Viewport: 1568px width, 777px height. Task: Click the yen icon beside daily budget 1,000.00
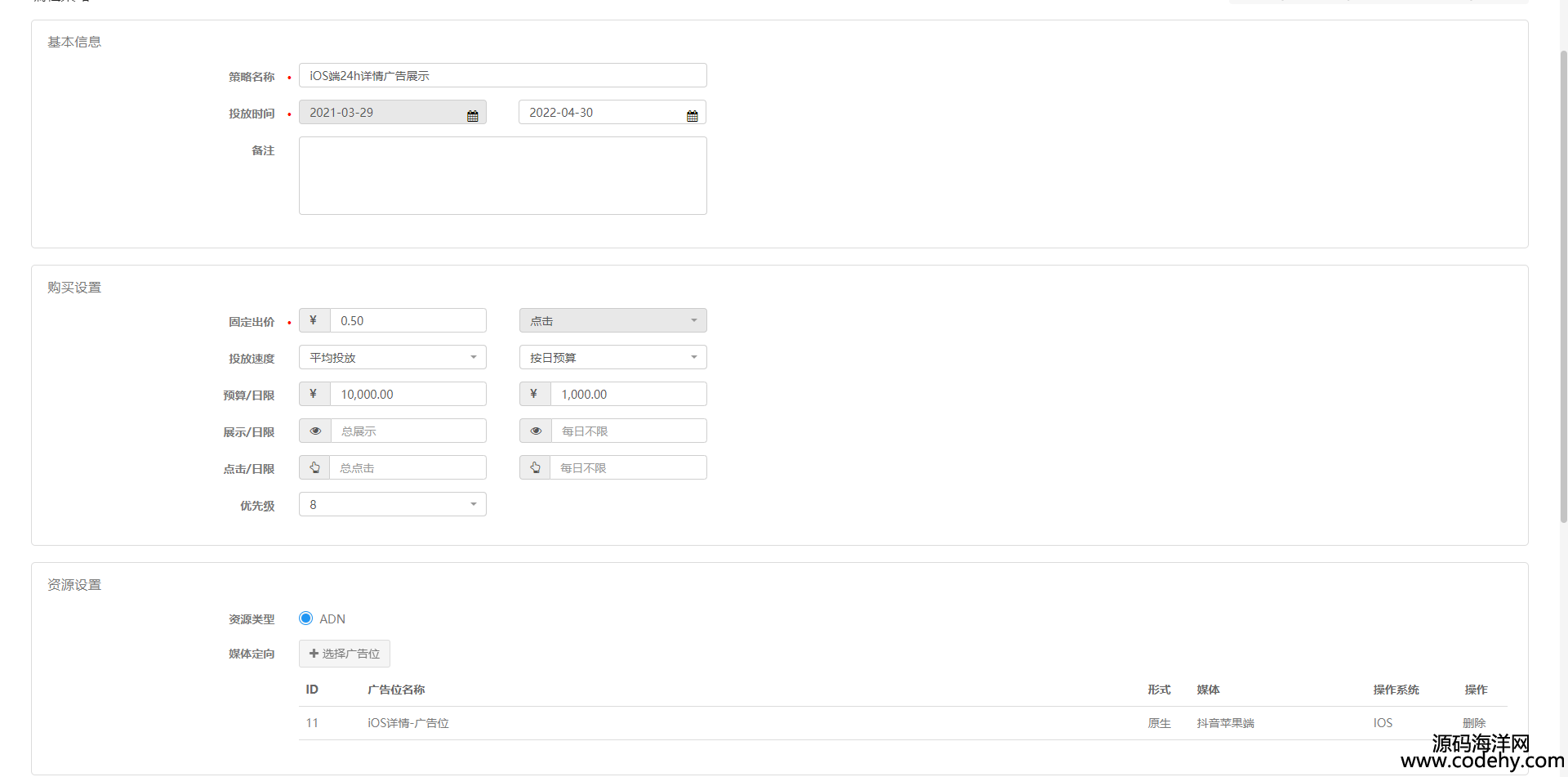click(534, 394)
